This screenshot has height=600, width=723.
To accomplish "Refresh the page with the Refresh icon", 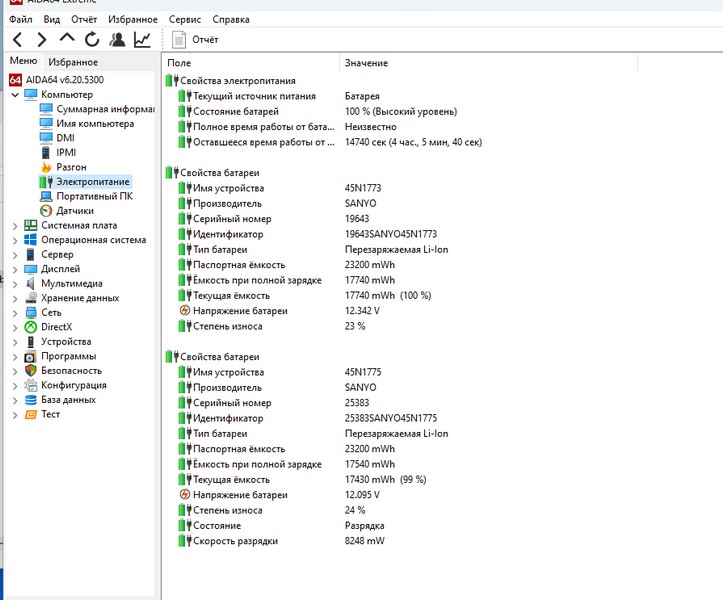I will [x=92, y=40].
